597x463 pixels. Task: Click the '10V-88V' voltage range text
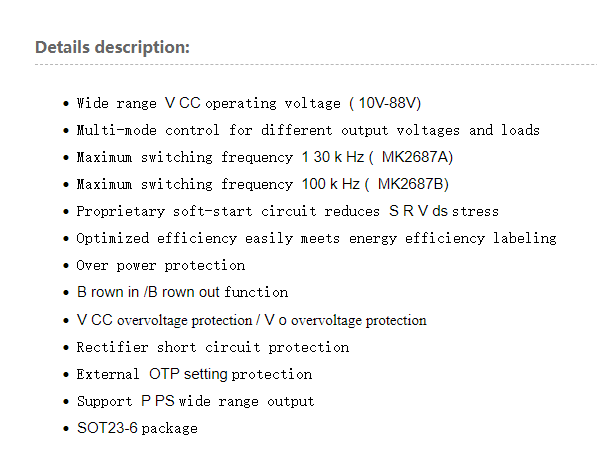[388, 103]
